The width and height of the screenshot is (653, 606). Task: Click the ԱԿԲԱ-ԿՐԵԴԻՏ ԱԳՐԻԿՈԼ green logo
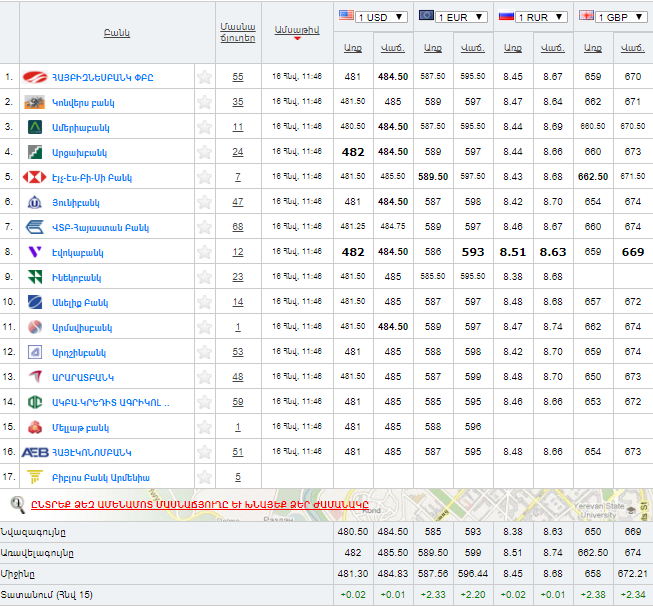tap(35, 402)
